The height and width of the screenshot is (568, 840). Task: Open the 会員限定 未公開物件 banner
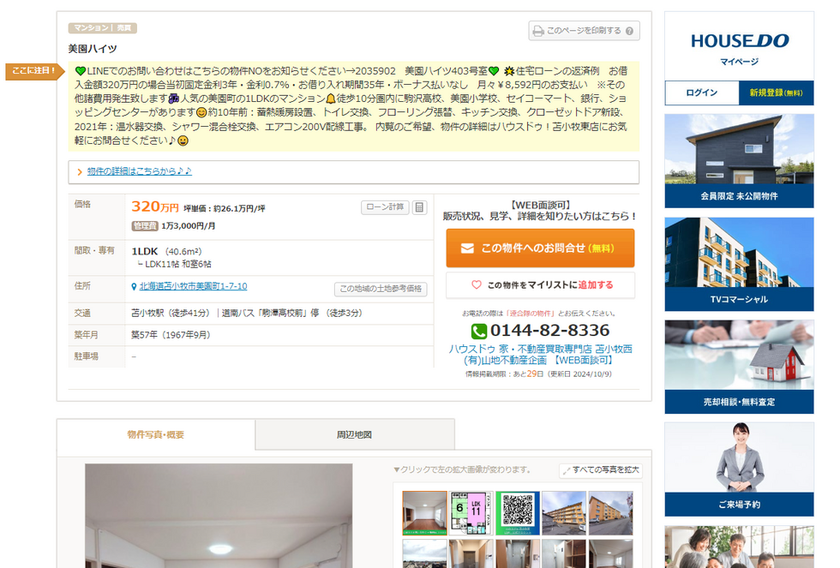739,161
